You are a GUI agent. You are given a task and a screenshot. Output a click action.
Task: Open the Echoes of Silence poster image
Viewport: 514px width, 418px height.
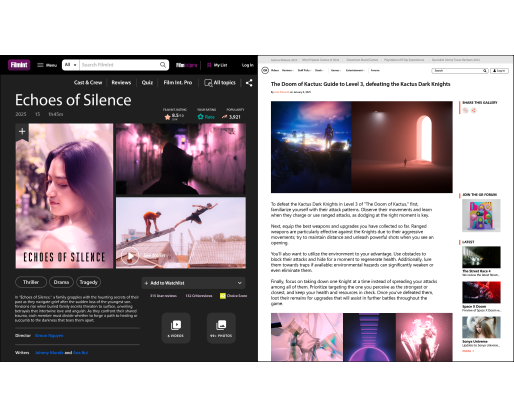(x=64, y=196)
